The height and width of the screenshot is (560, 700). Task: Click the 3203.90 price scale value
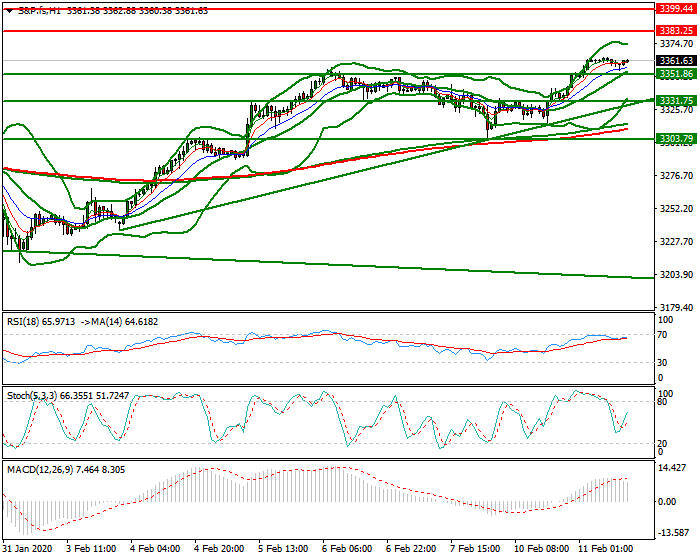pyautogui.click(x=676, y=275)
